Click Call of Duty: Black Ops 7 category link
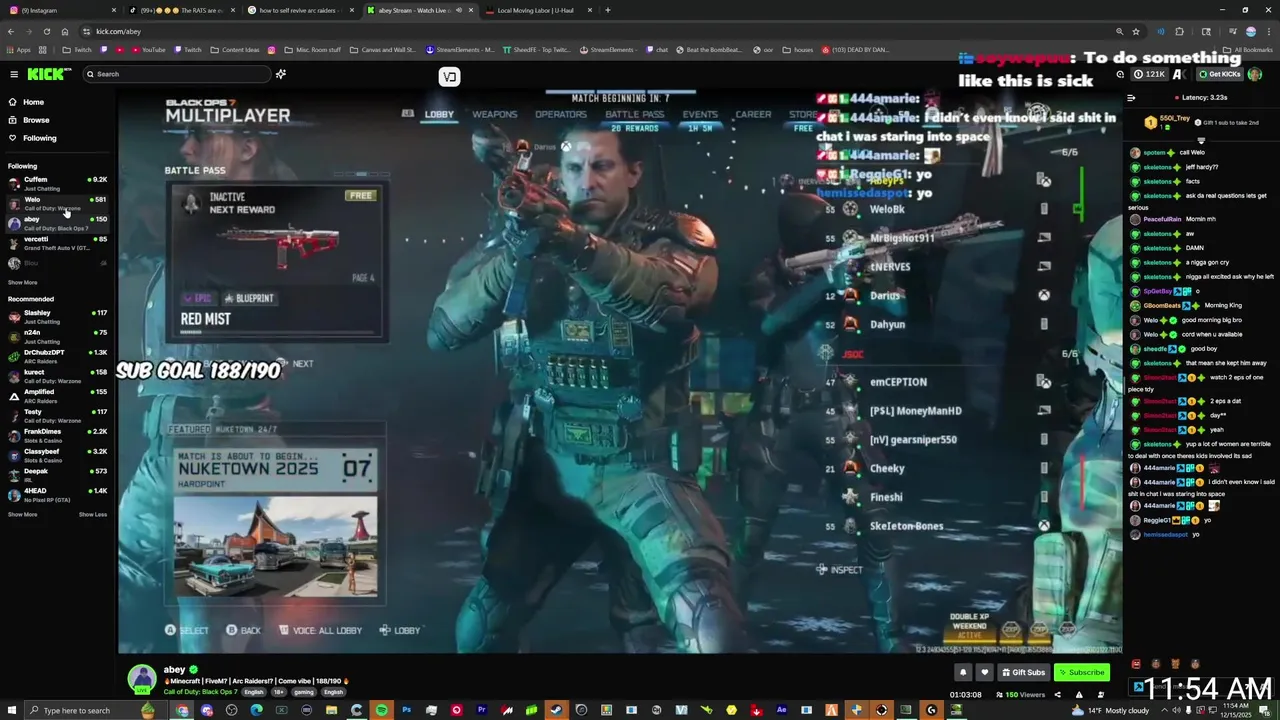The height and width of the screenshot is (720, 1280). pyautogui.click(x=200, y=692)
